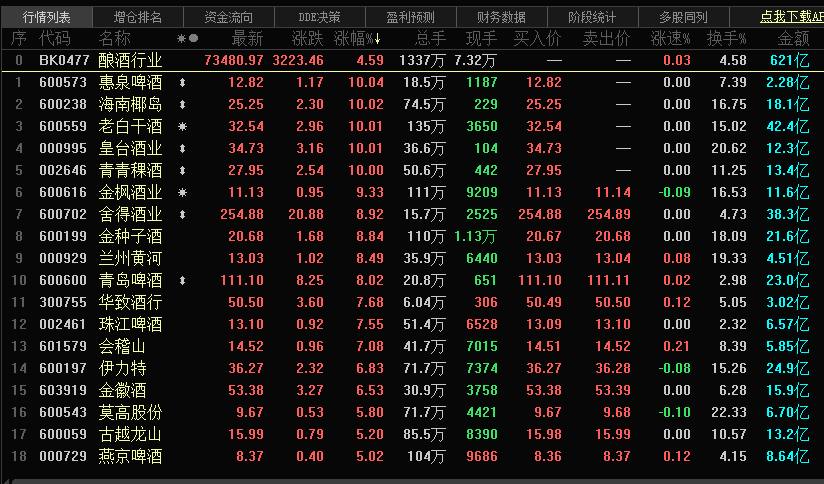Select stock 莫高股份
Image resolution: width=824 pixels, height=484 pixels.
coord(130,413)
